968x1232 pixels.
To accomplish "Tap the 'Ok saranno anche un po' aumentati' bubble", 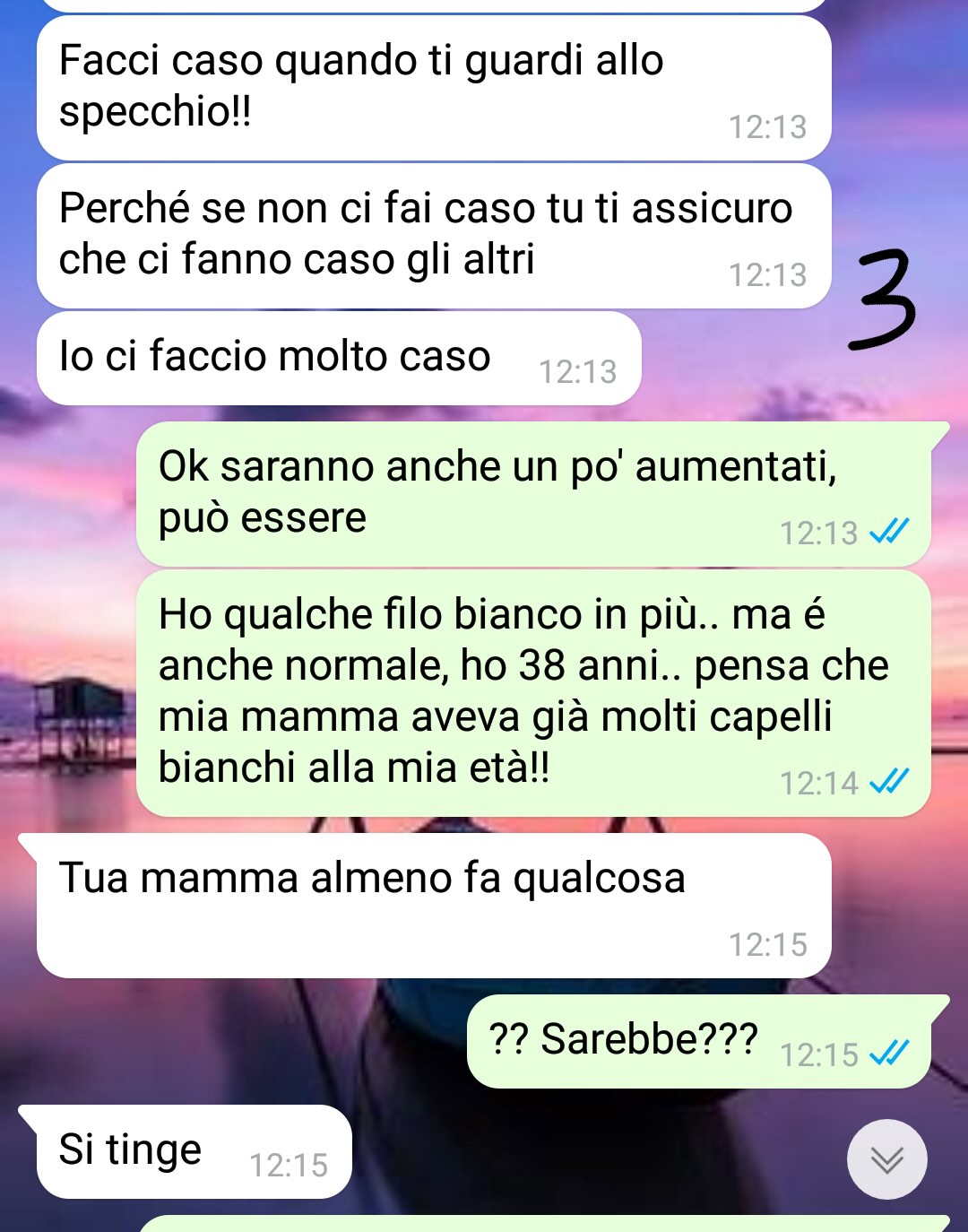I will 534,494.
